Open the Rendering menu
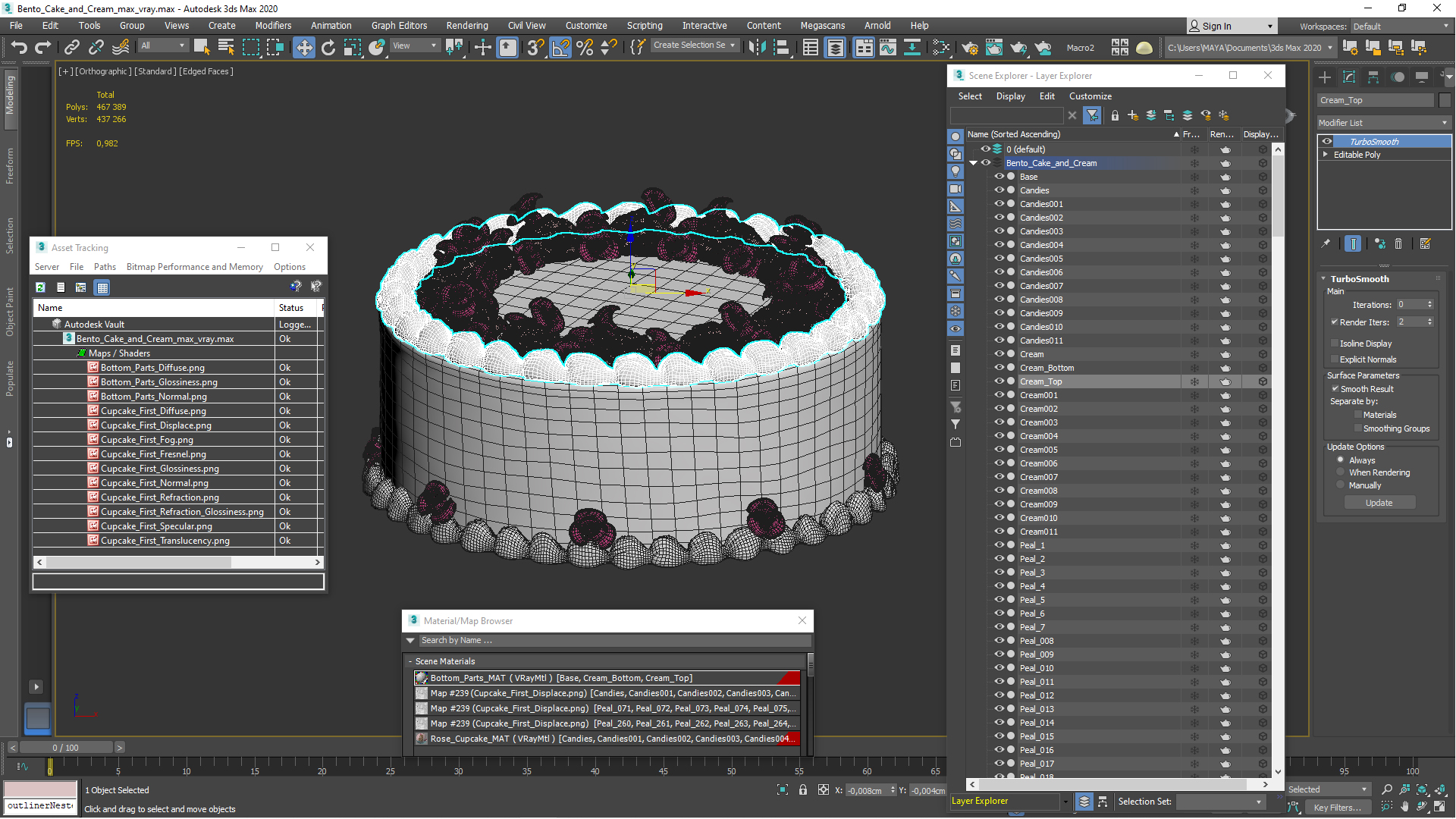 (x=466, y=25)
